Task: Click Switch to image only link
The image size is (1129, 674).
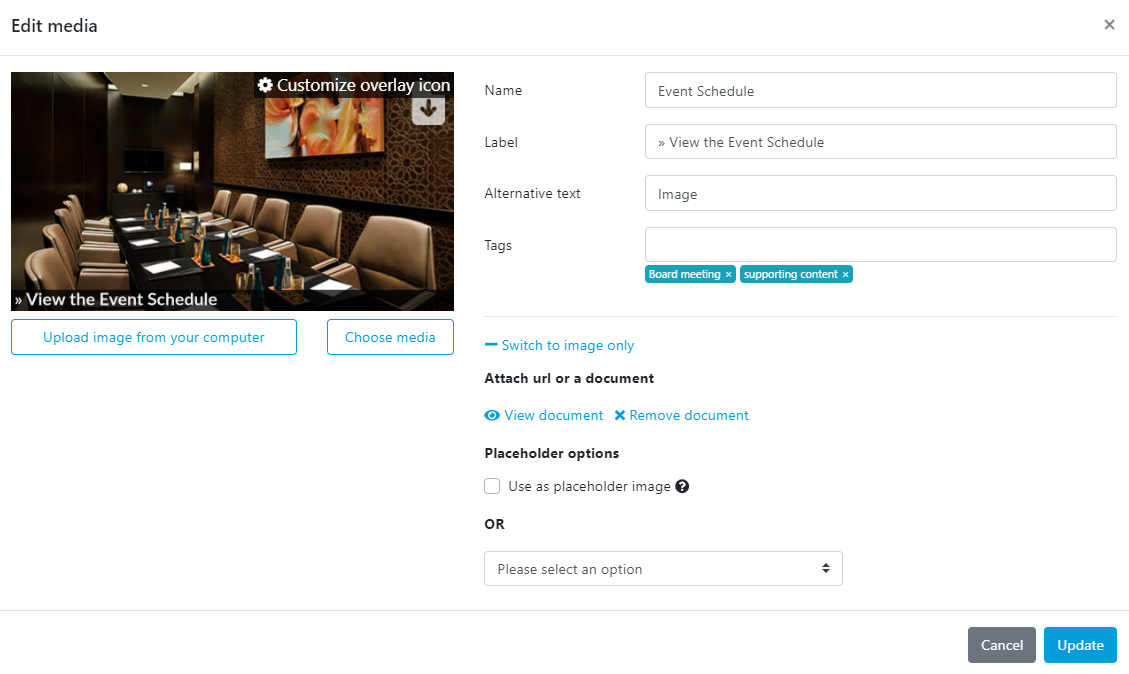Action: 567,345
